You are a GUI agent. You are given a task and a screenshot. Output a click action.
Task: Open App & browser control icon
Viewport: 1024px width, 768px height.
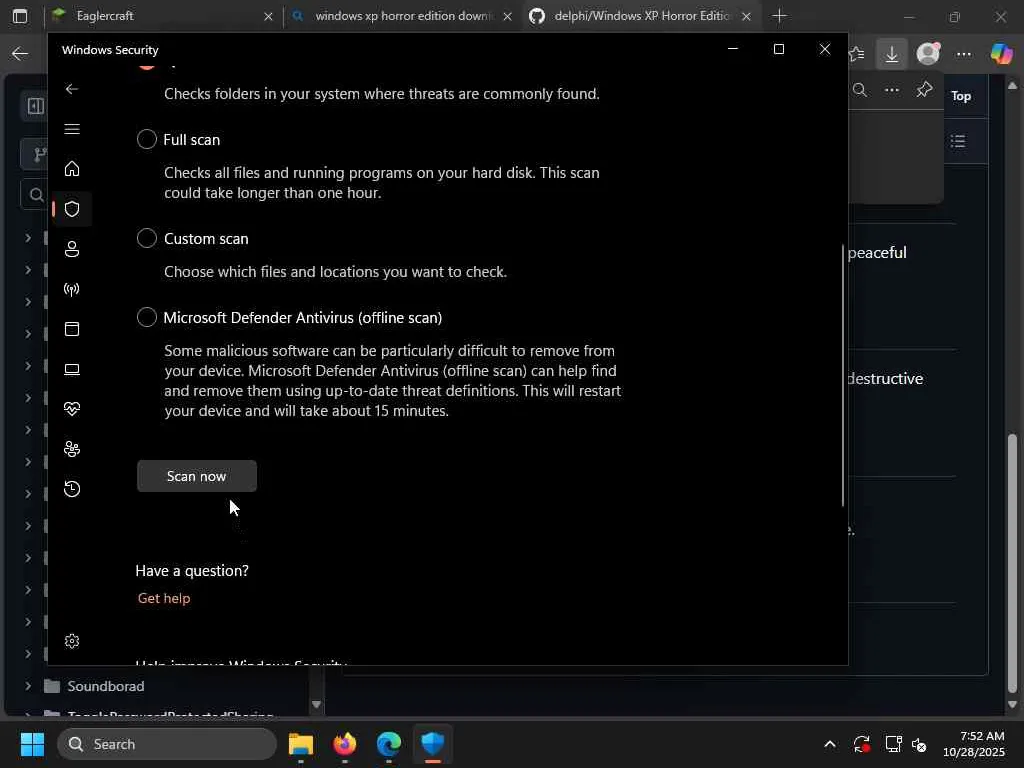pyautogui.click(x=72, y=328)
